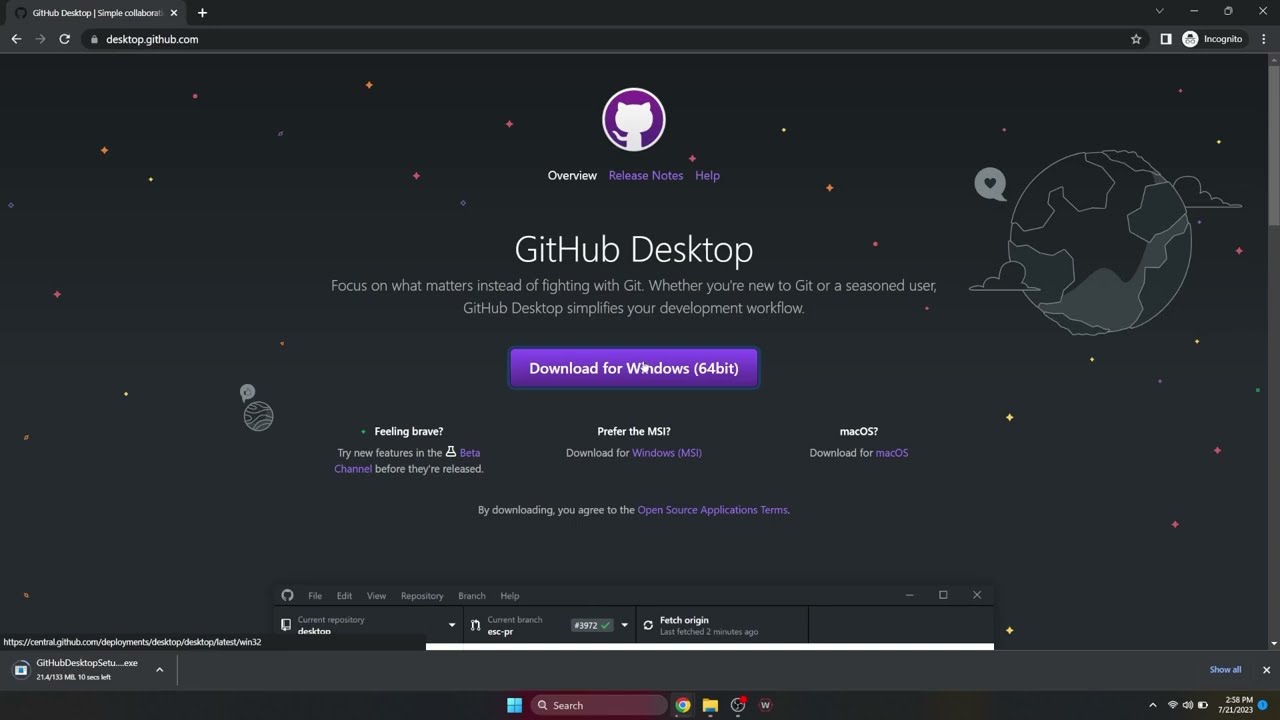Show hidden system tray icons
The height and width of the screenshot is (720, 1280).
pos(1152,705)
